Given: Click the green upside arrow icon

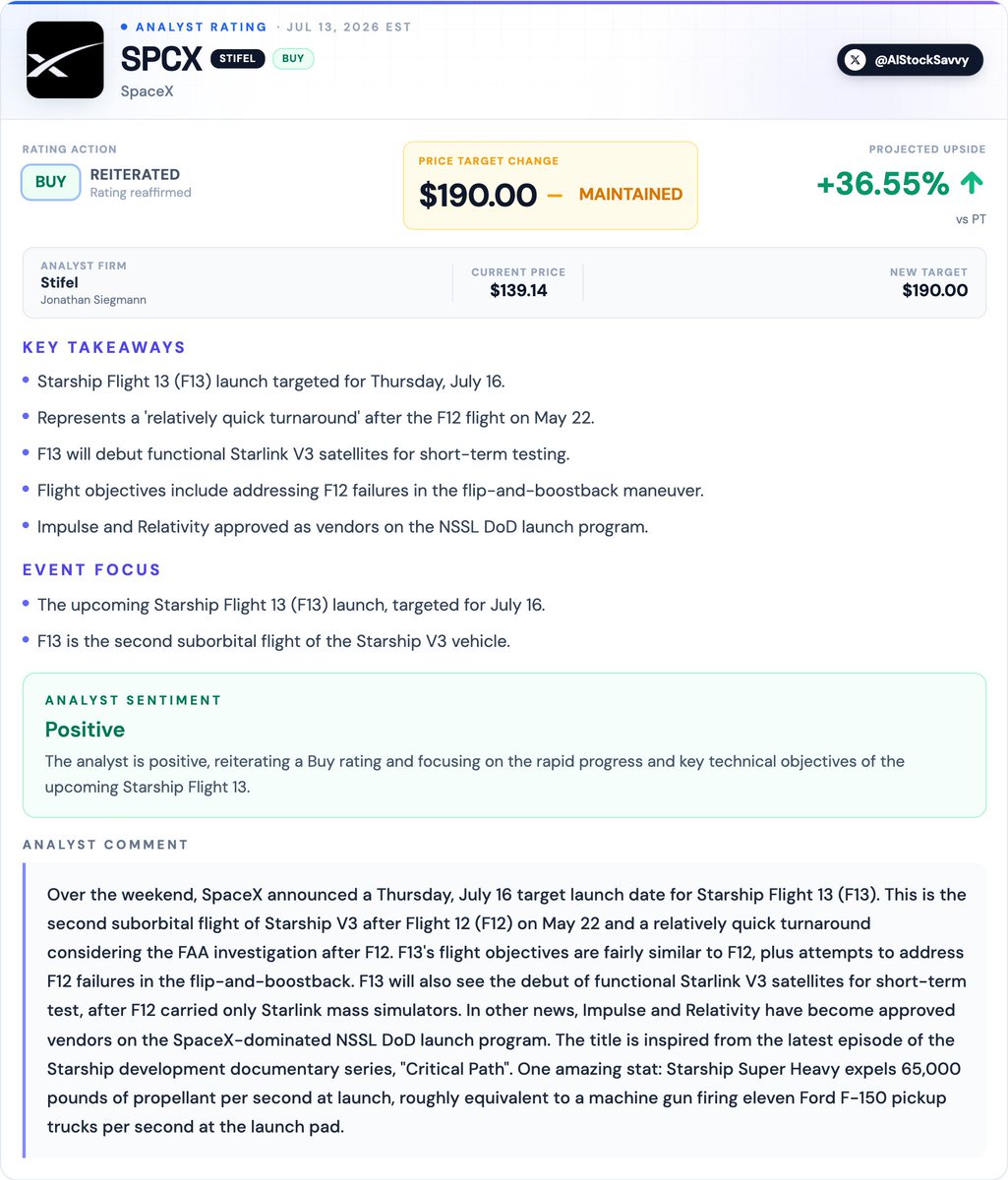Looking at the screenshot, I should [x=972, y=184].
